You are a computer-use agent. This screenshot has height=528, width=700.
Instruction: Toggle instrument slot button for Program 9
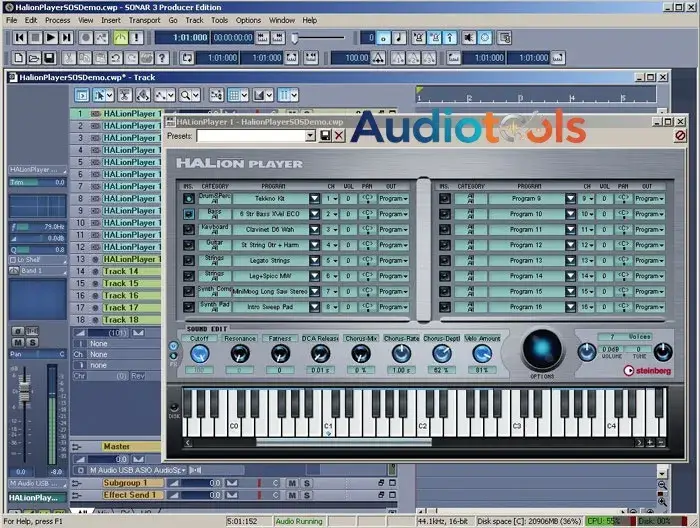point(445,199)
